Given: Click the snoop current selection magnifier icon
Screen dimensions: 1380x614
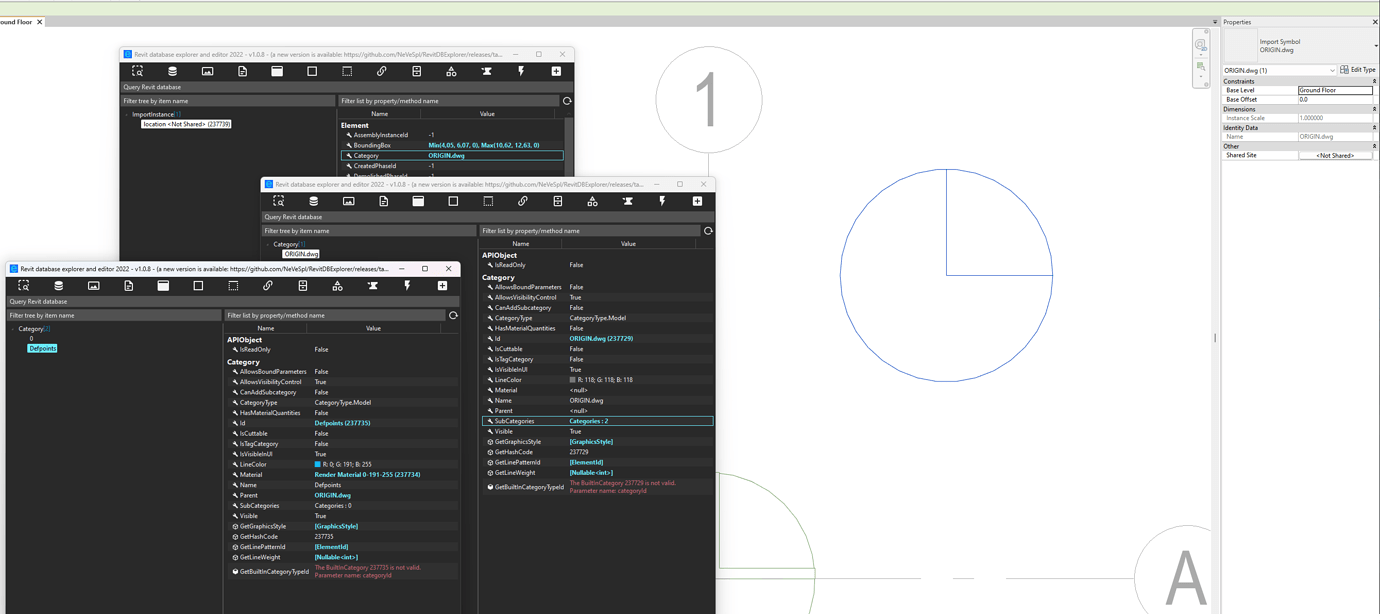Looking at the screenshot, I should (x=23, y=285).
